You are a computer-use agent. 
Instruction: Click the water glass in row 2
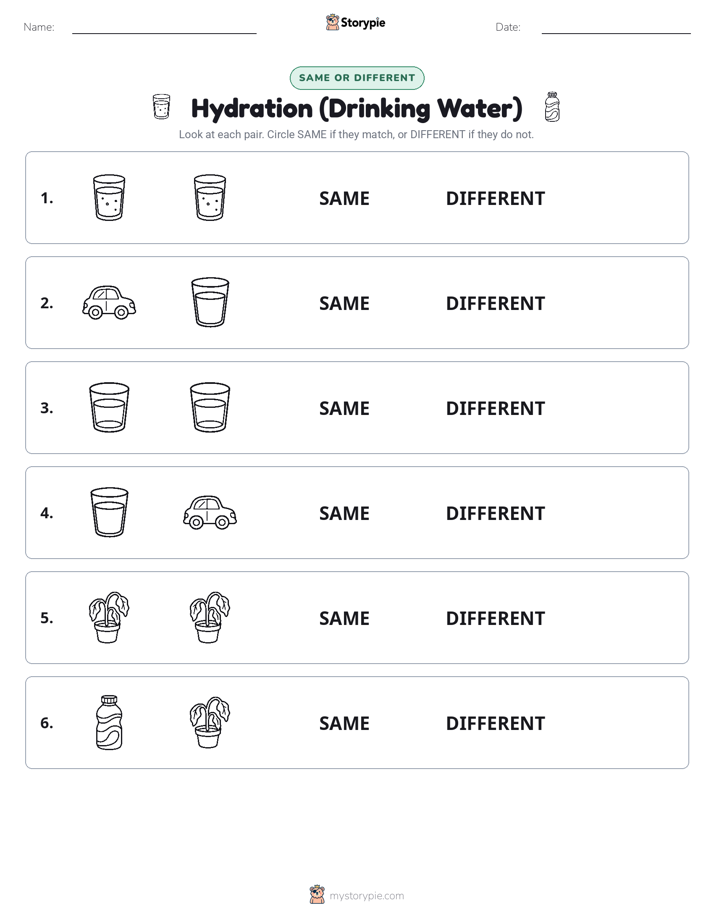210,302
